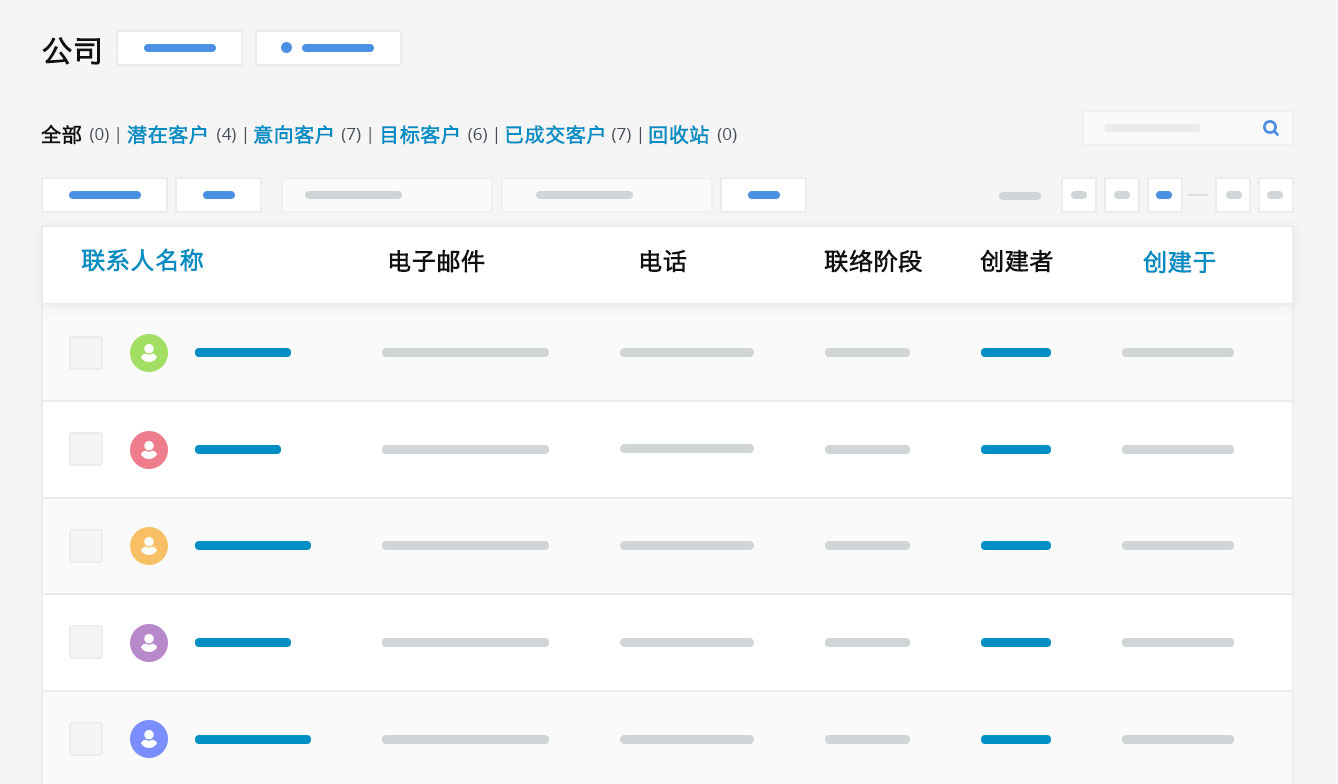1338x784 pixels.
Task: Open the creator link in the green avatar row
Action: pyautogui.click(x=1016, y=353)
